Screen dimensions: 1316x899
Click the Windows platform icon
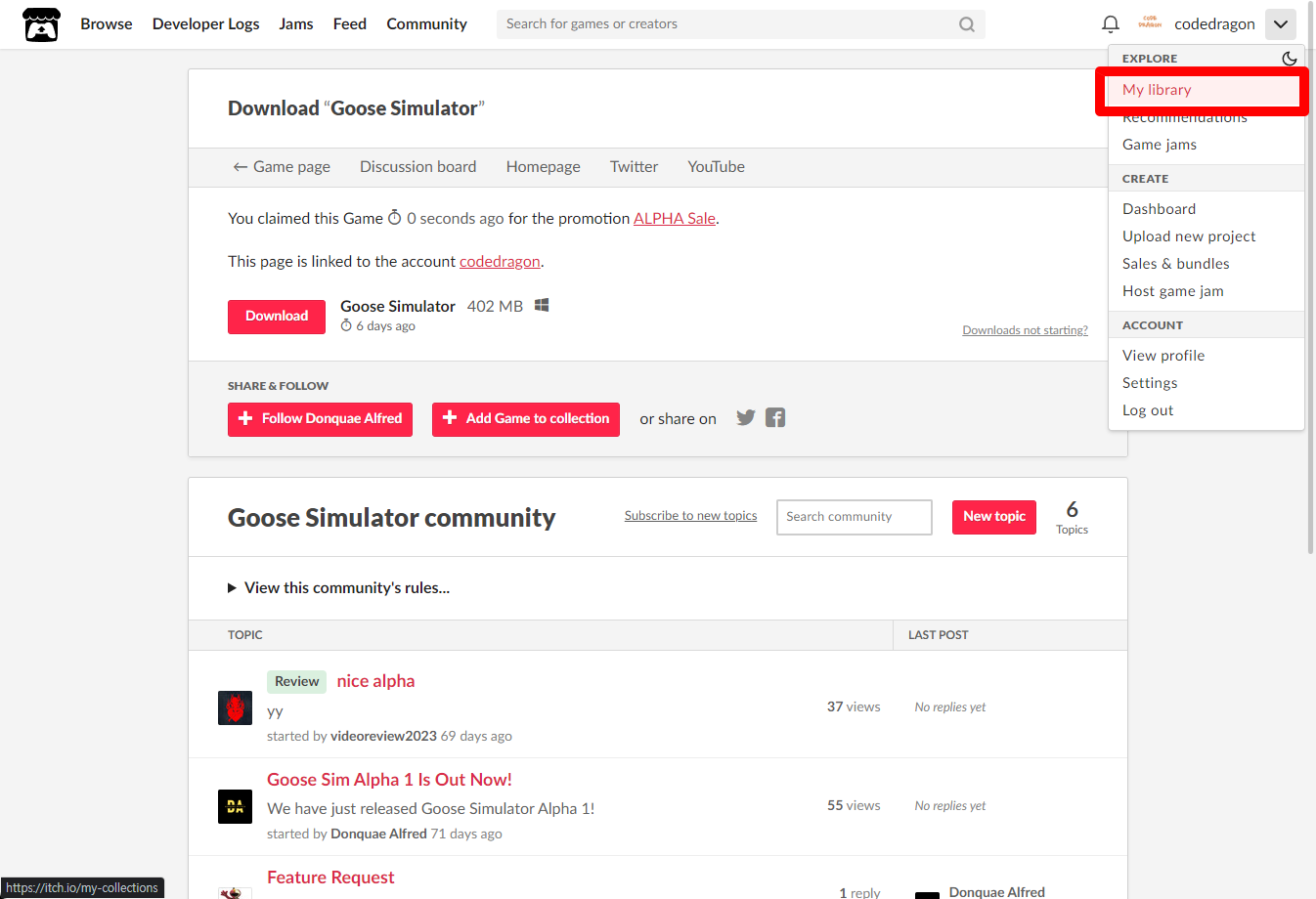pos(542,305)
